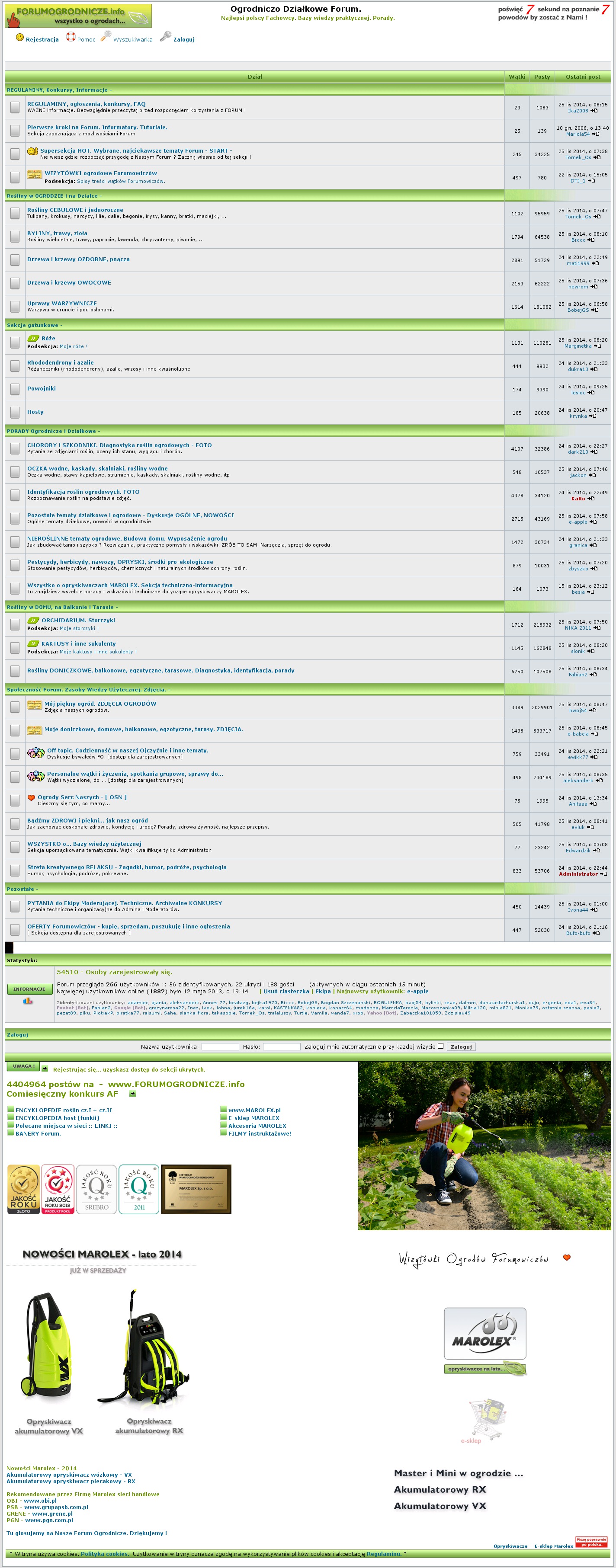Click the Pisze poprawnie po polsku badge
This screenshot has height=1568, width=616.
[591, 1542]
